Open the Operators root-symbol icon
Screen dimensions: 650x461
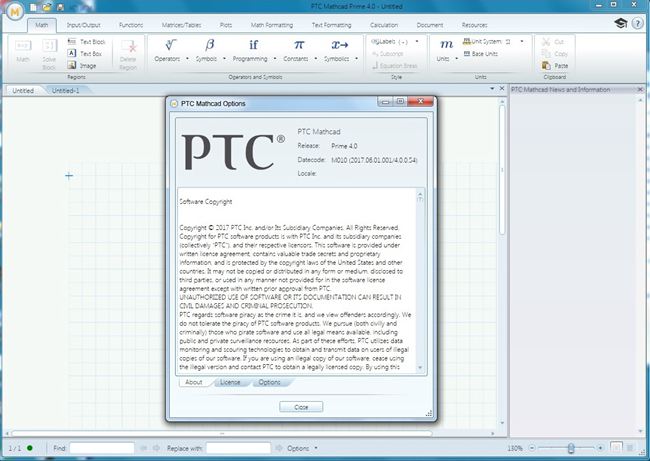[x=170, y=44]
